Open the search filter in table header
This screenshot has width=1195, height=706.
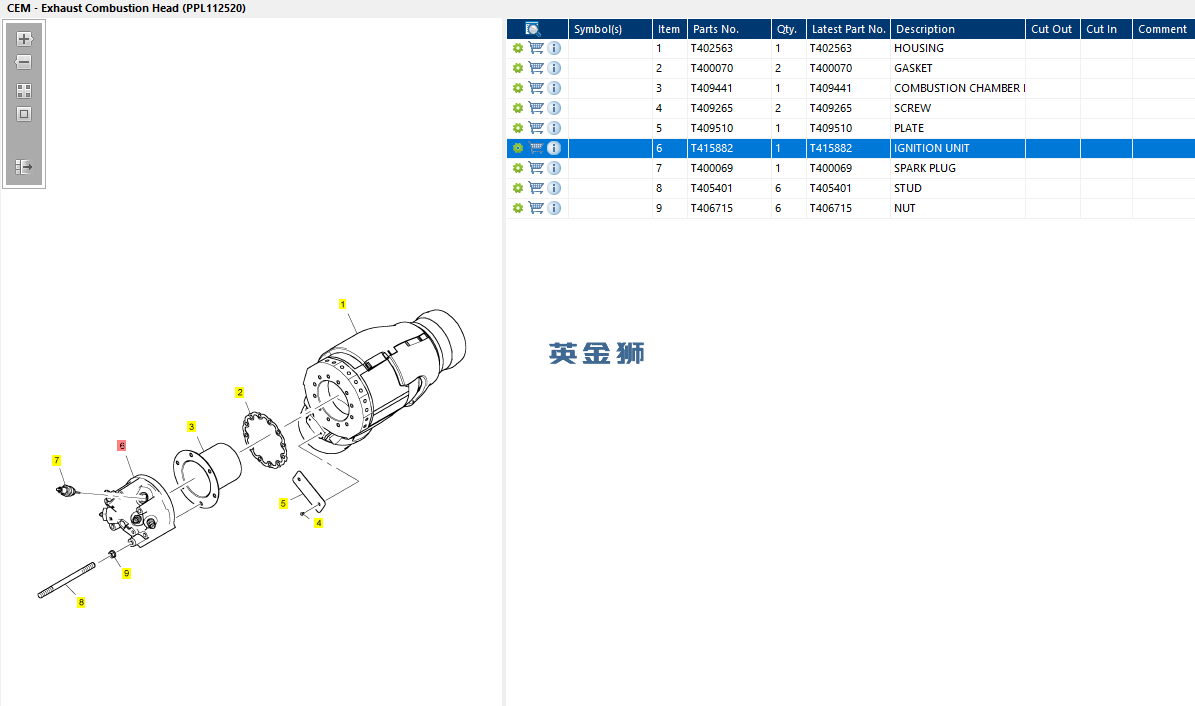click(533, 29)
